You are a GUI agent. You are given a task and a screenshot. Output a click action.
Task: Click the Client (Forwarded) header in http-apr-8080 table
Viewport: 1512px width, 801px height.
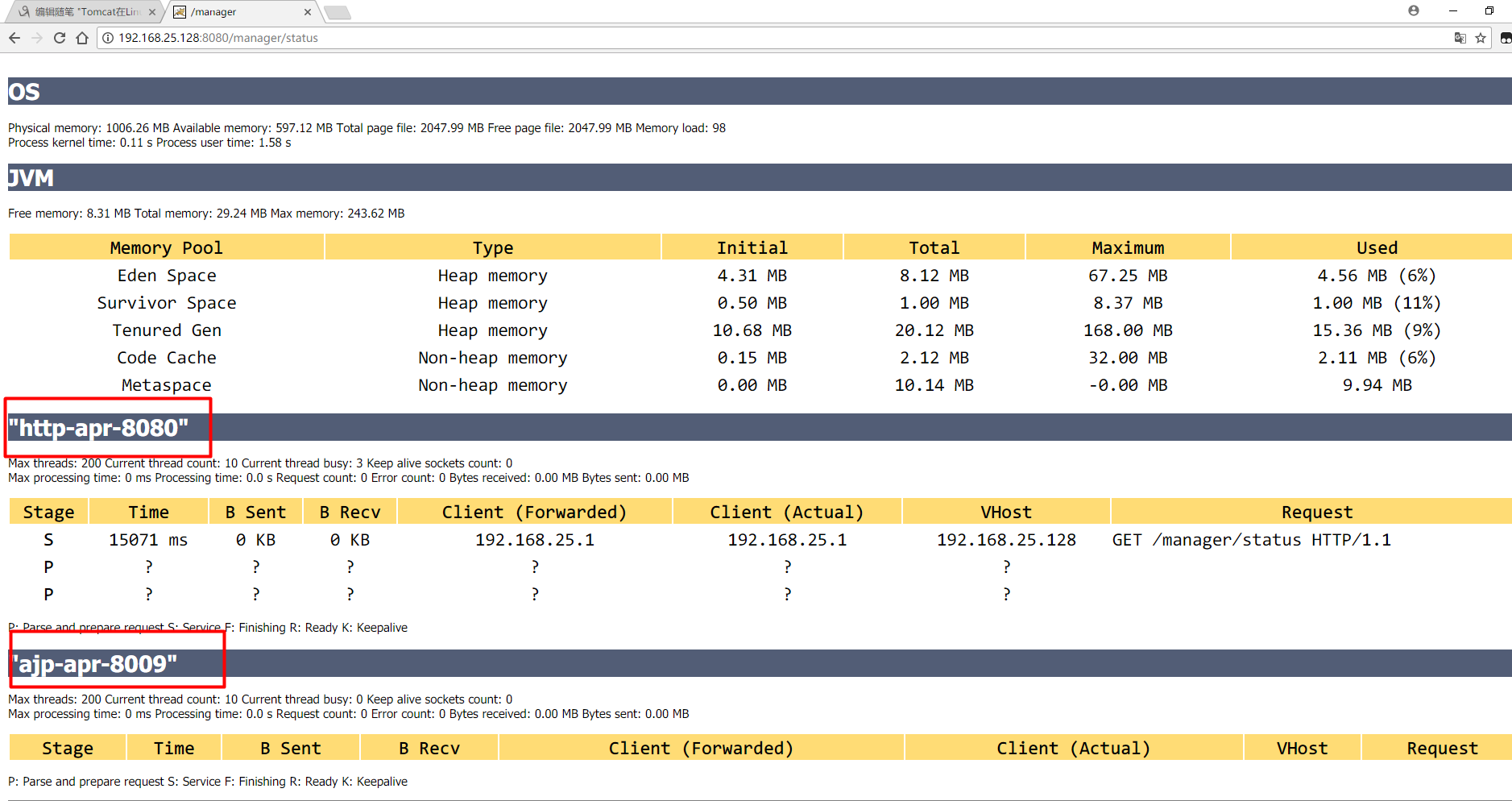point(535,512)
